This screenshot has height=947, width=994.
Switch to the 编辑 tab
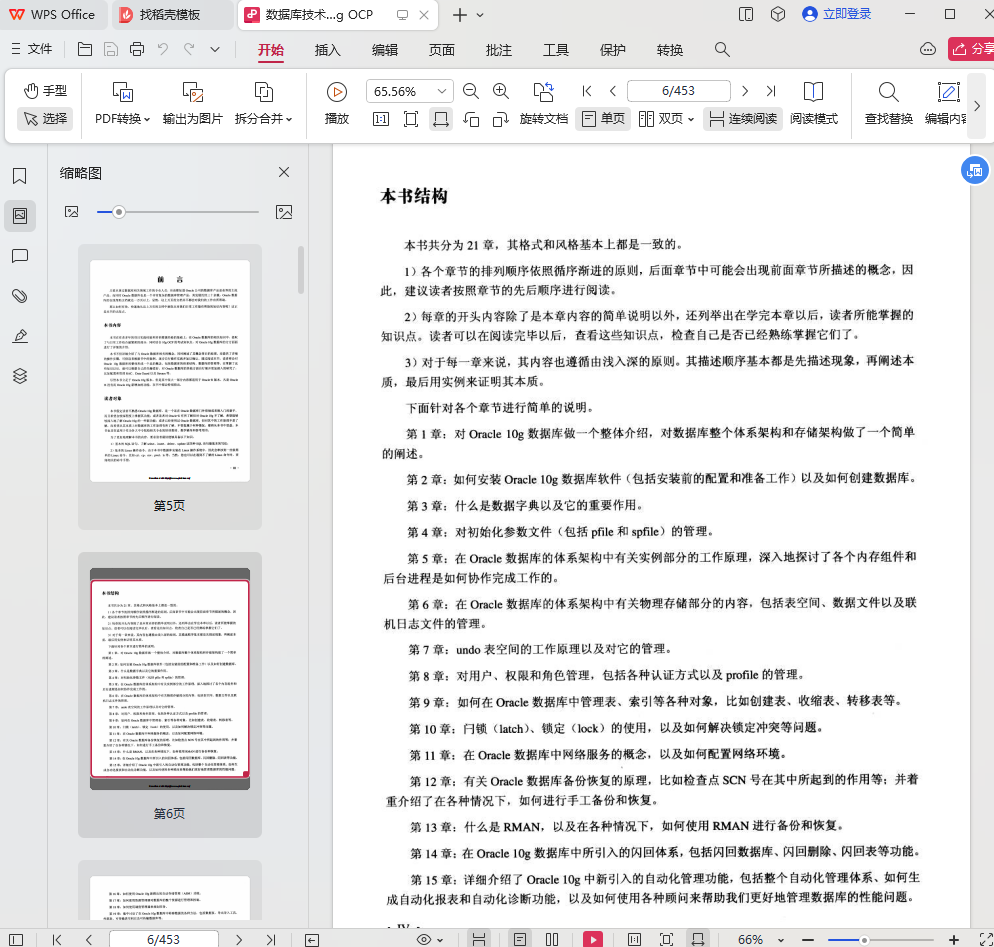(x=385, y=50)
